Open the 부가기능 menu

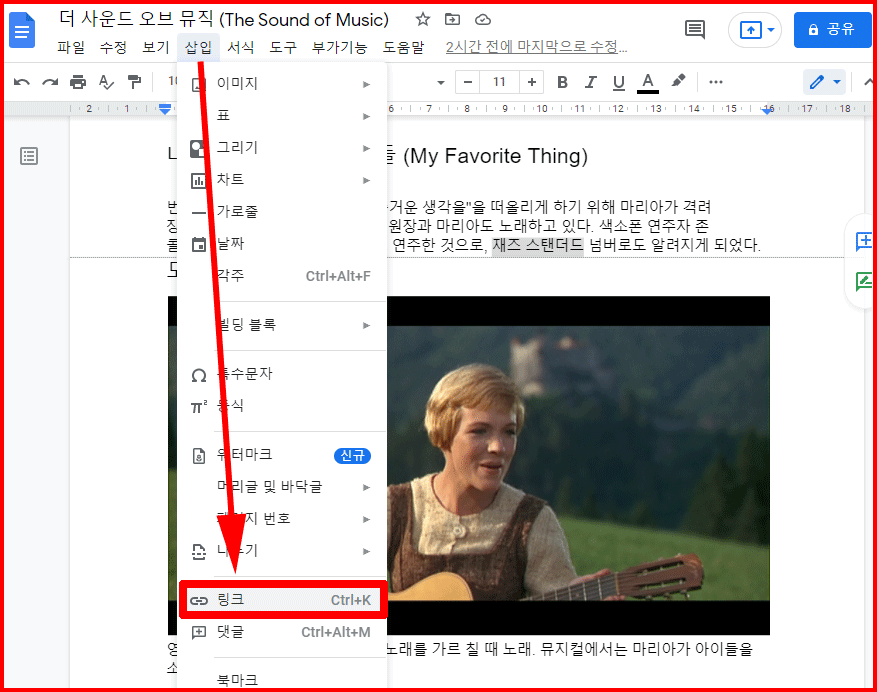tap(340, 48)
